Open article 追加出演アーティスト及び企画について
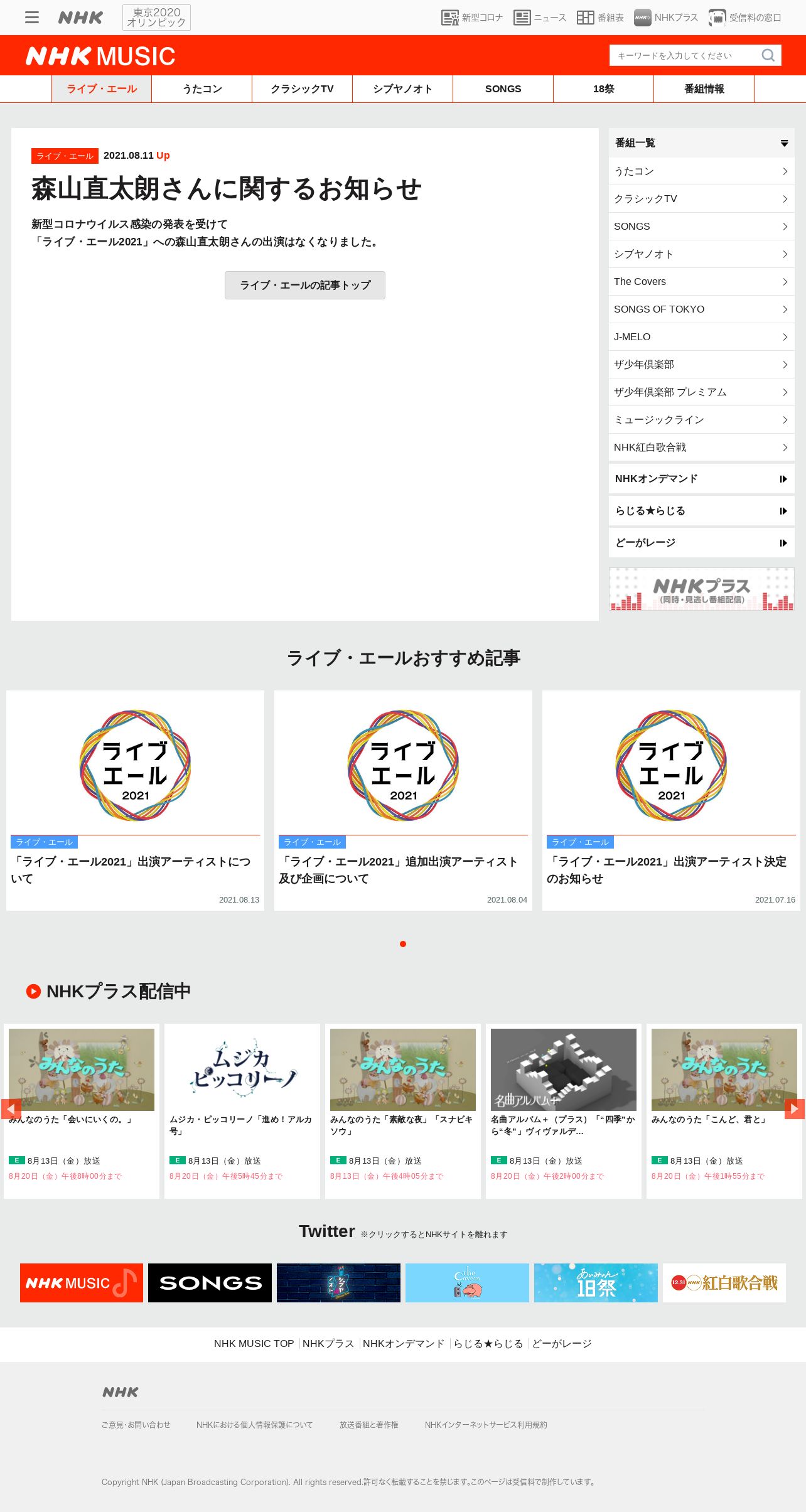 403,801
